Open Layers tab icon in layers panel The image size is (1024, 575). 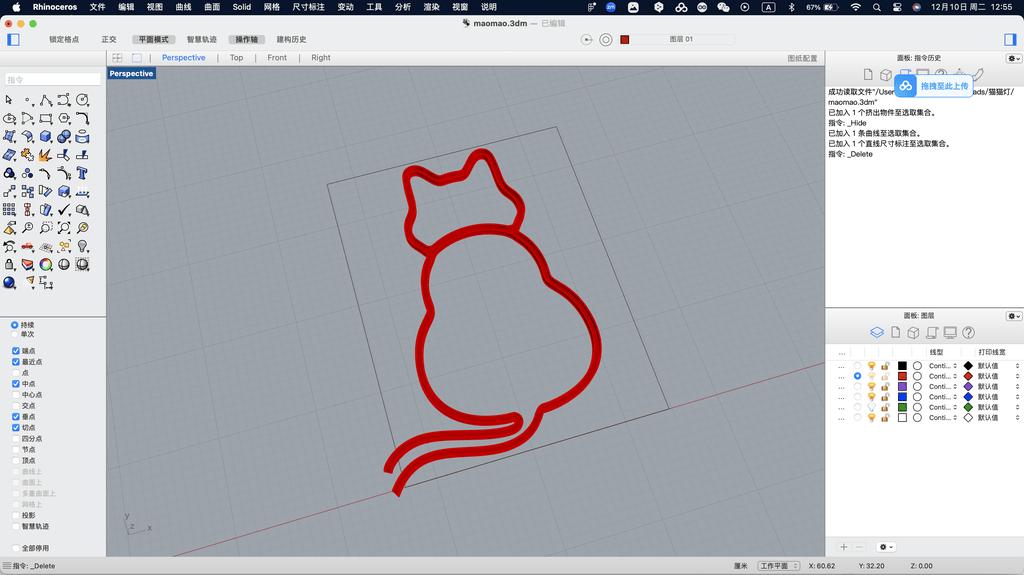click(877, 333)
